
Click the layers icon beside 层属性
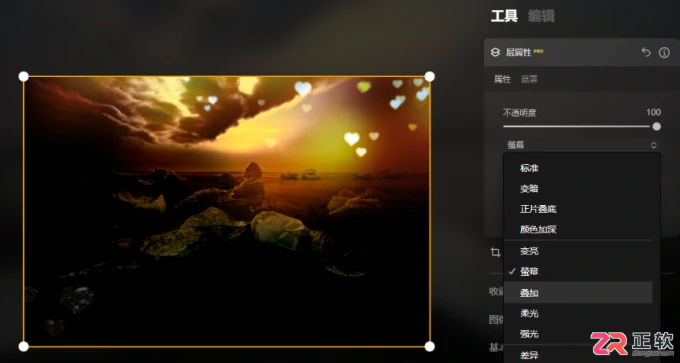pyautogui.click(x=495, y=52)
